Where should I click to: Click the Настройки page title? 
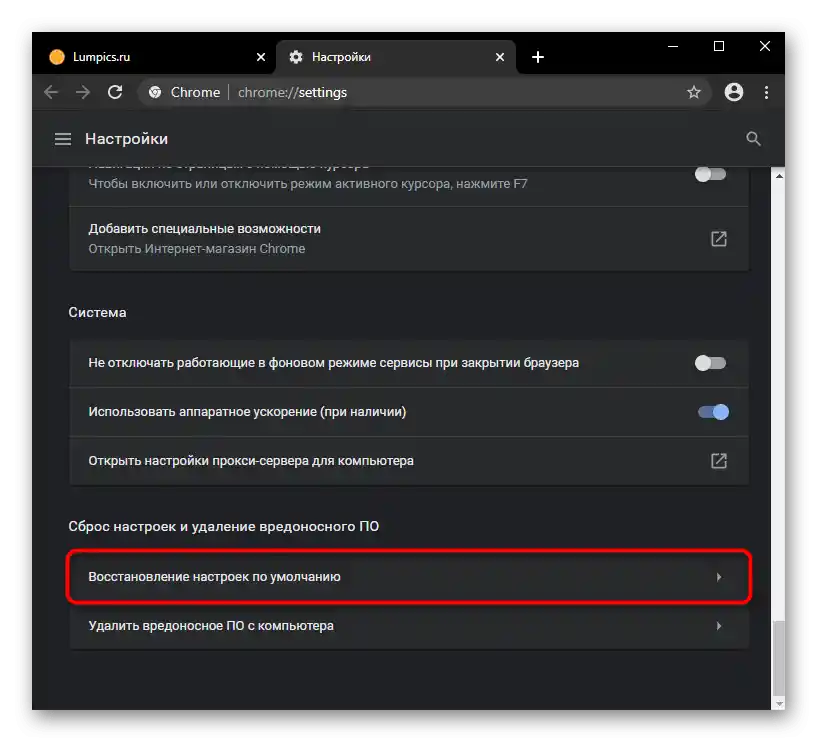tap(127, 139)
